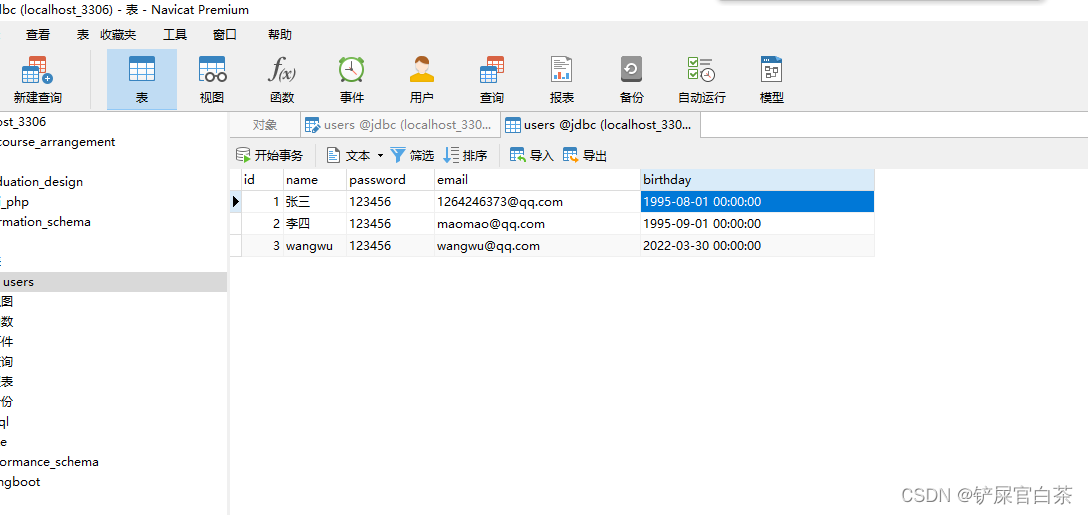The height and width of the screenshot is (515, 1088).
Task: Open the Help (帮助) menu
Action: tap(280, 35)
